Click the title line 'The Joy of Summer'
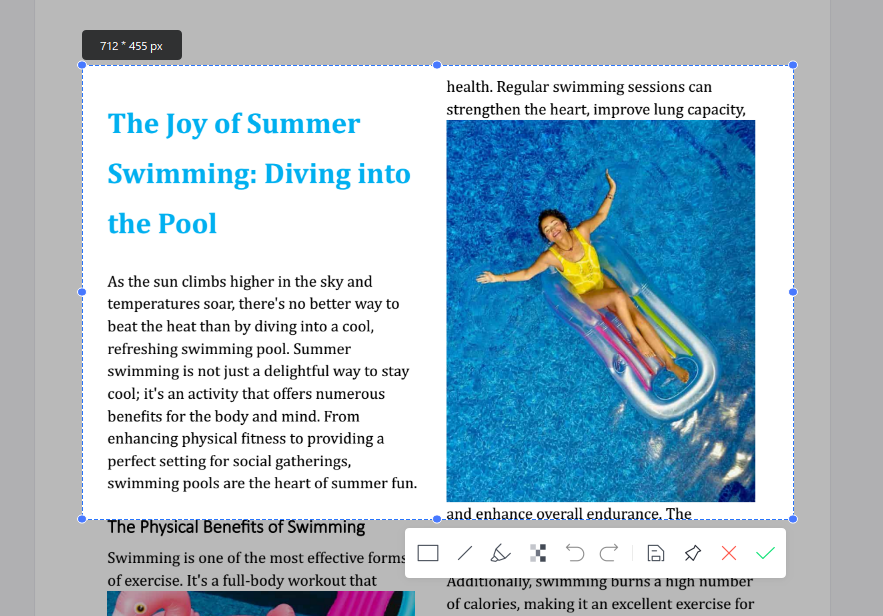The height and width of the screenshot is (616, 883). tap(234, 124)
